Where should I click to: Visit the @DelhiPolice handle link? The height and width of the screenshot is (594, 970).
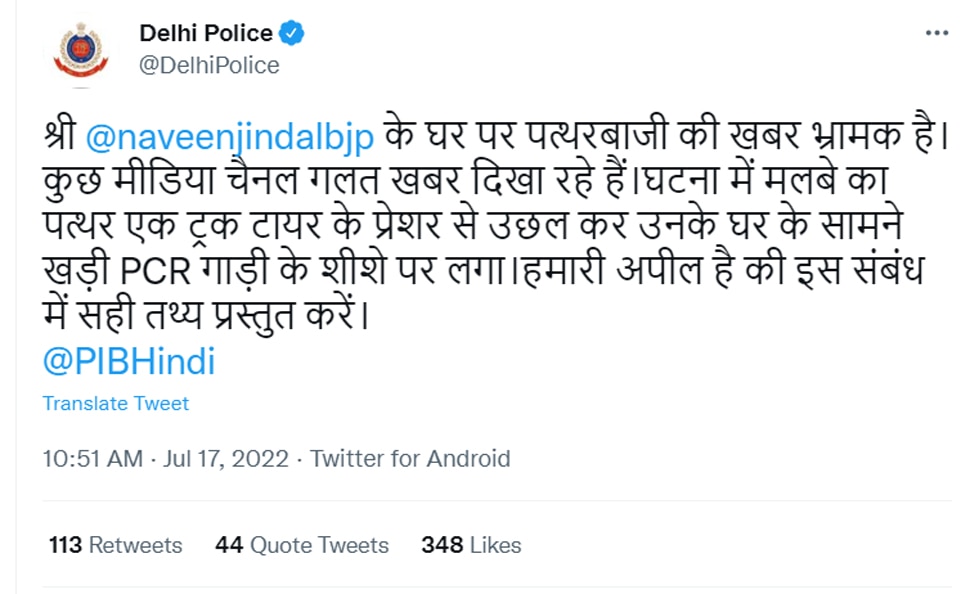click(x=209, y=66)
